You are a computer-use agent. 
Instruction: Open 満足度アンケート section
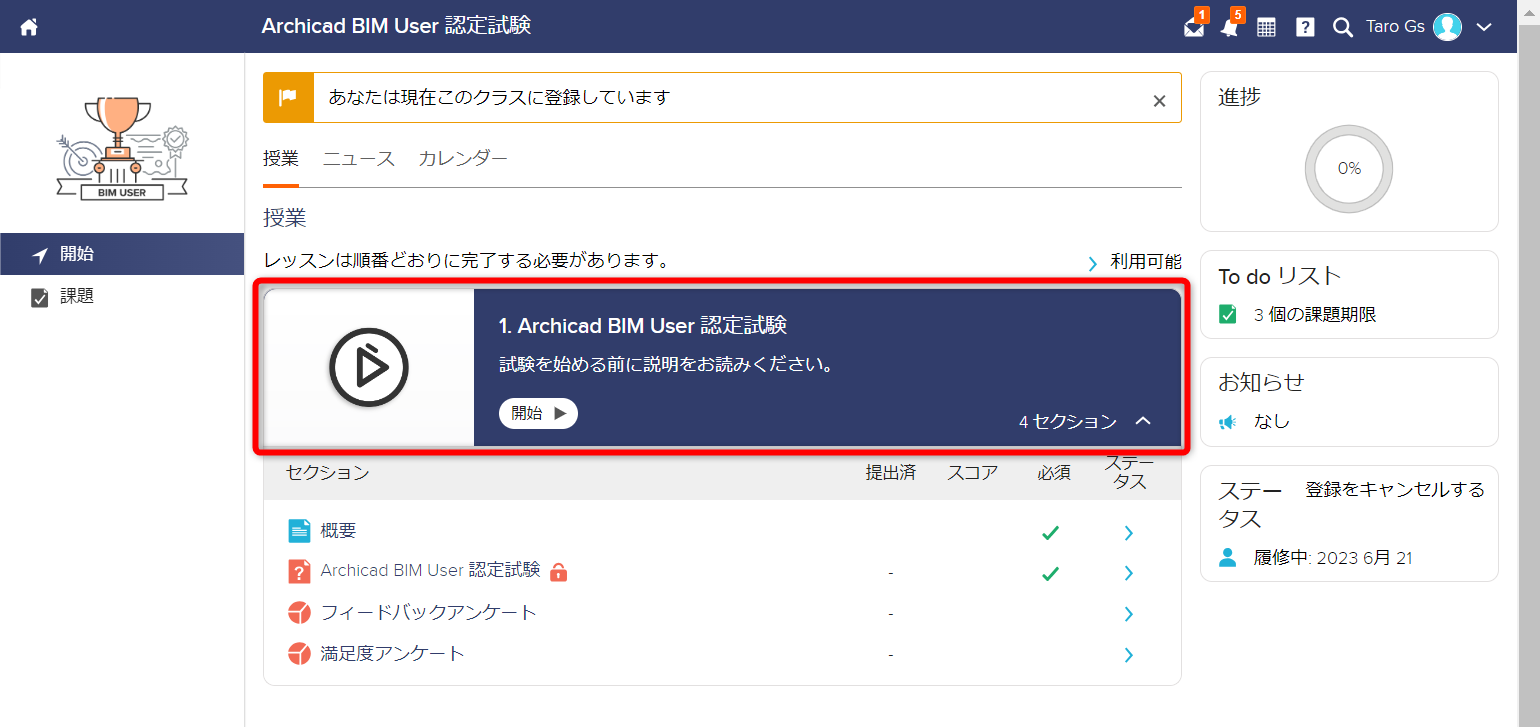pyautogui.click(x=392, y=654)
